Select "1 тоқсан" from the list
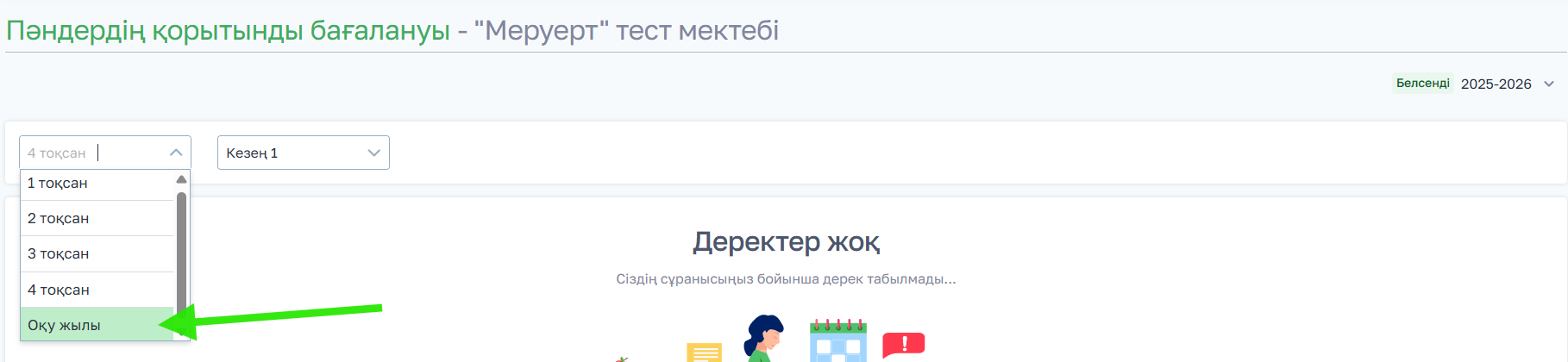 [97, 184]
